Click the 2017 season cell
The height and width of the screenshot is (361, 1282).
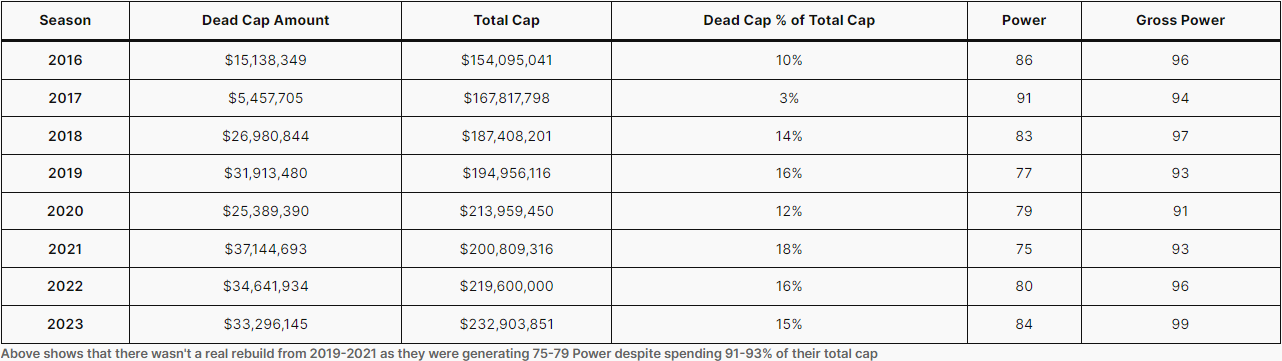pyautogui.click(x=65, y=98)
